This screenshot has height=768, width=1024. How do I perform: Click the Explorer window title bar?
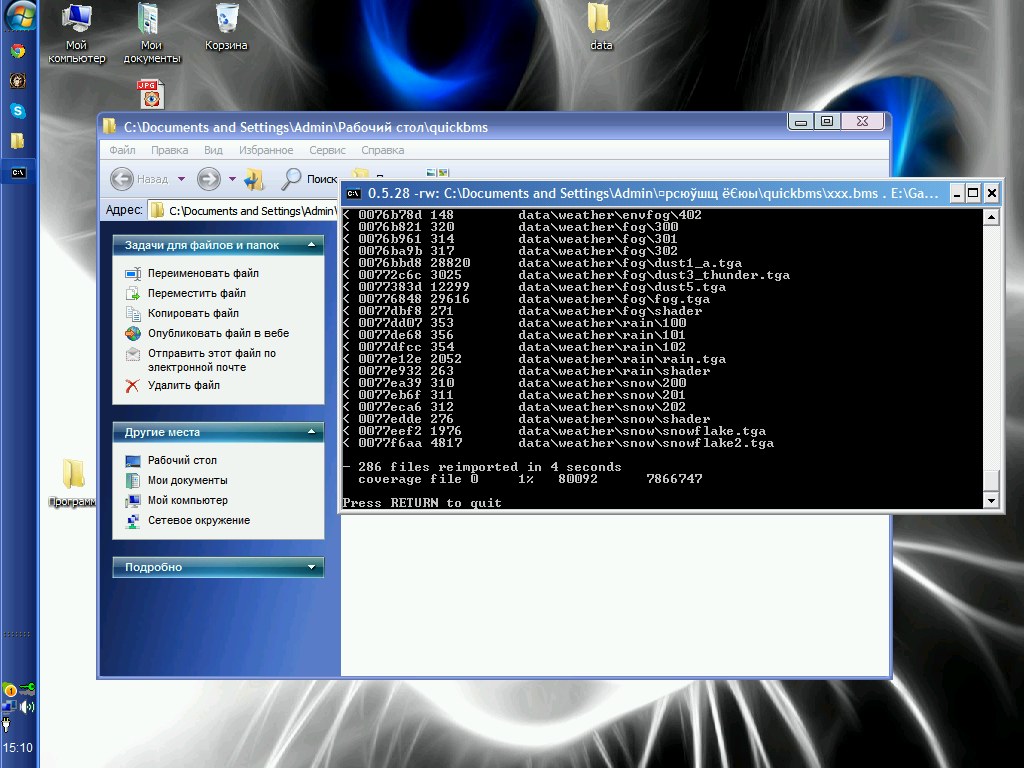444,127
